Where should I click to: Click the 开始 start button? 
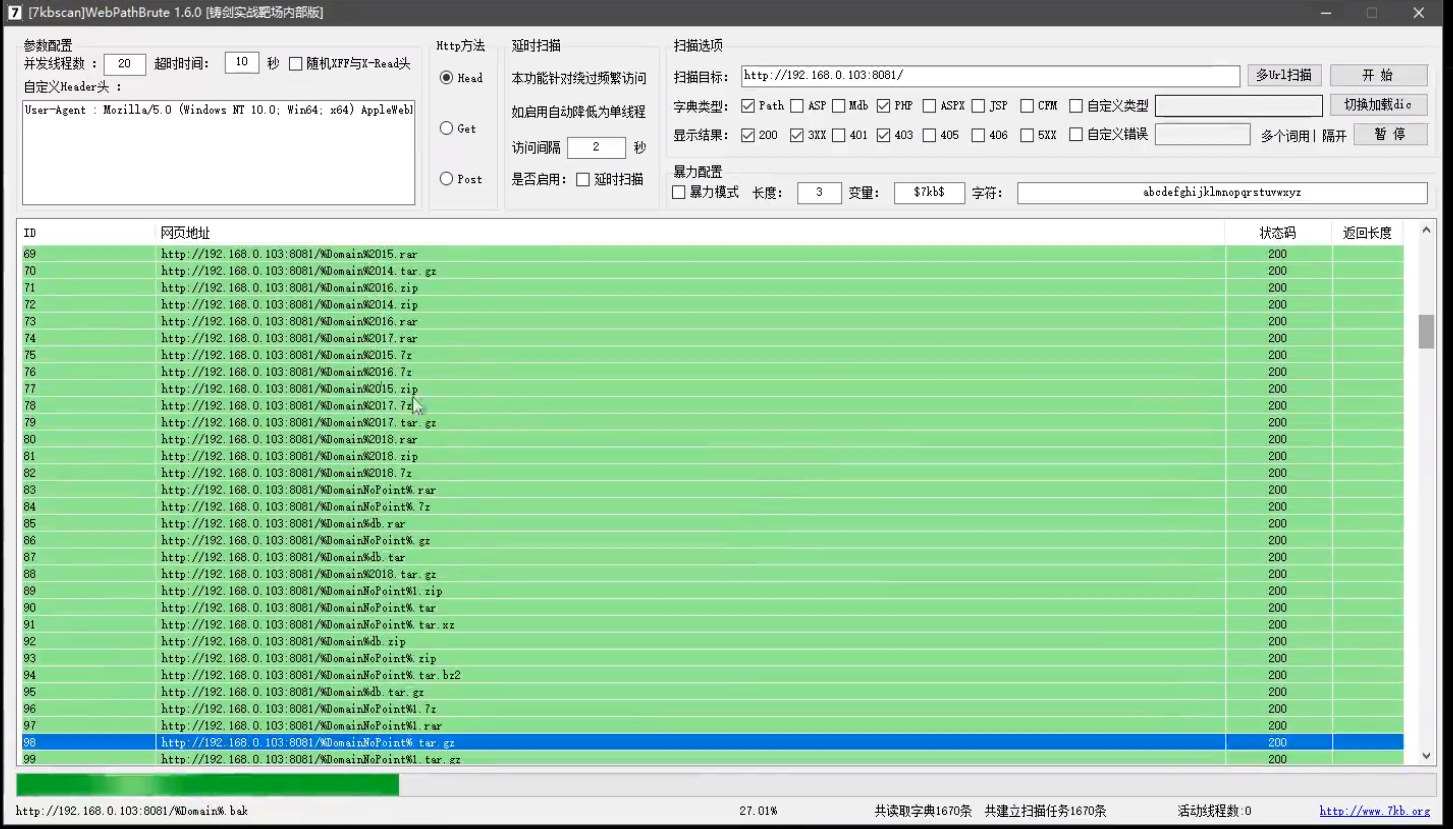click(1378, 76)
